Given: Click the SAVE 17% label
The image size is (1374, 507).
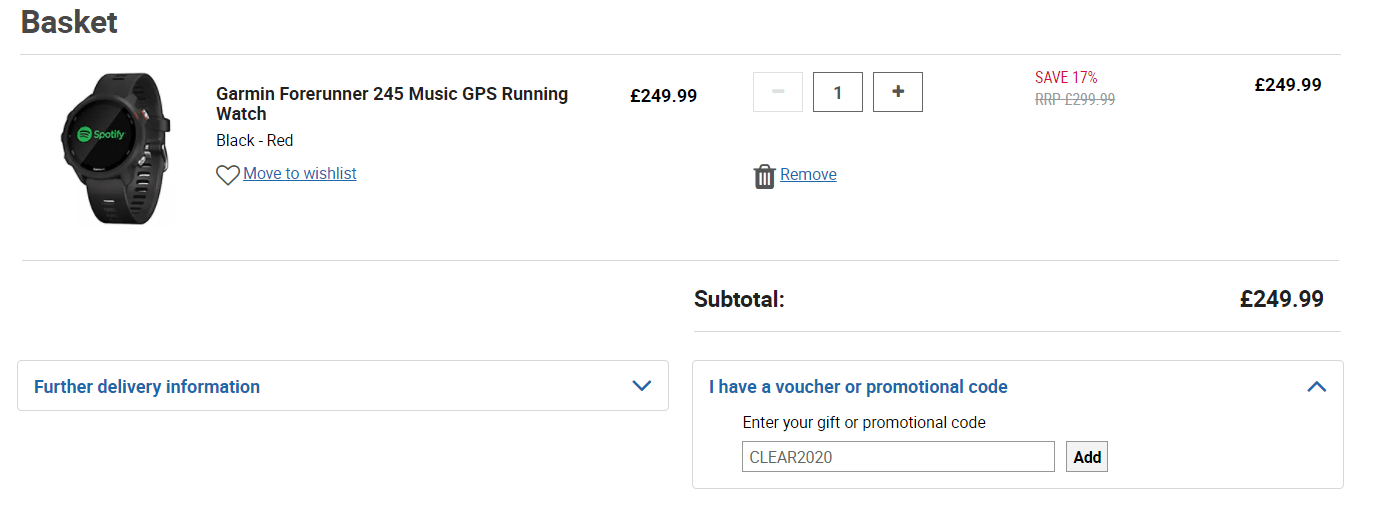Looking at the screenshot, I should point(1066,78).
